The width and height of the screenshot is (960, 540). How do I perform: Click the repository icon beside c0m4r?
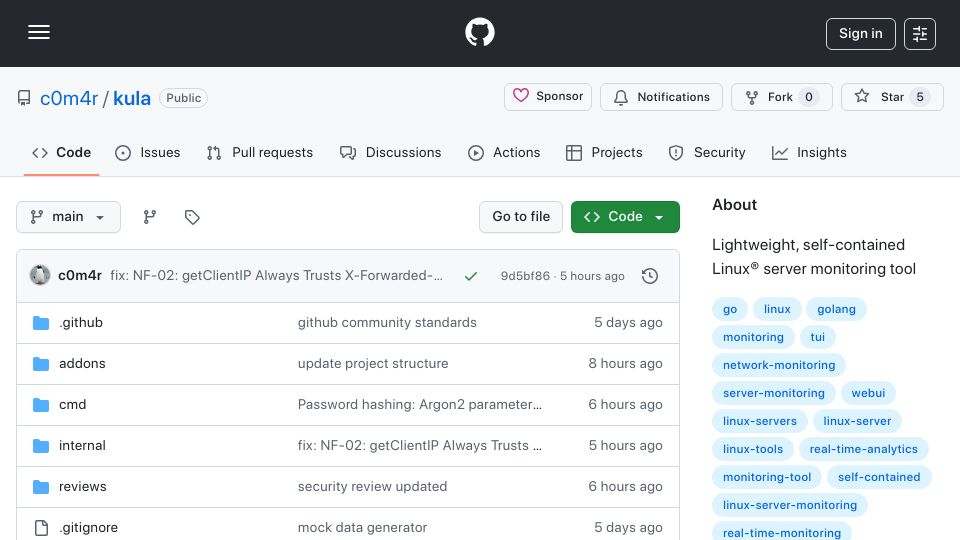coord(24,98)
